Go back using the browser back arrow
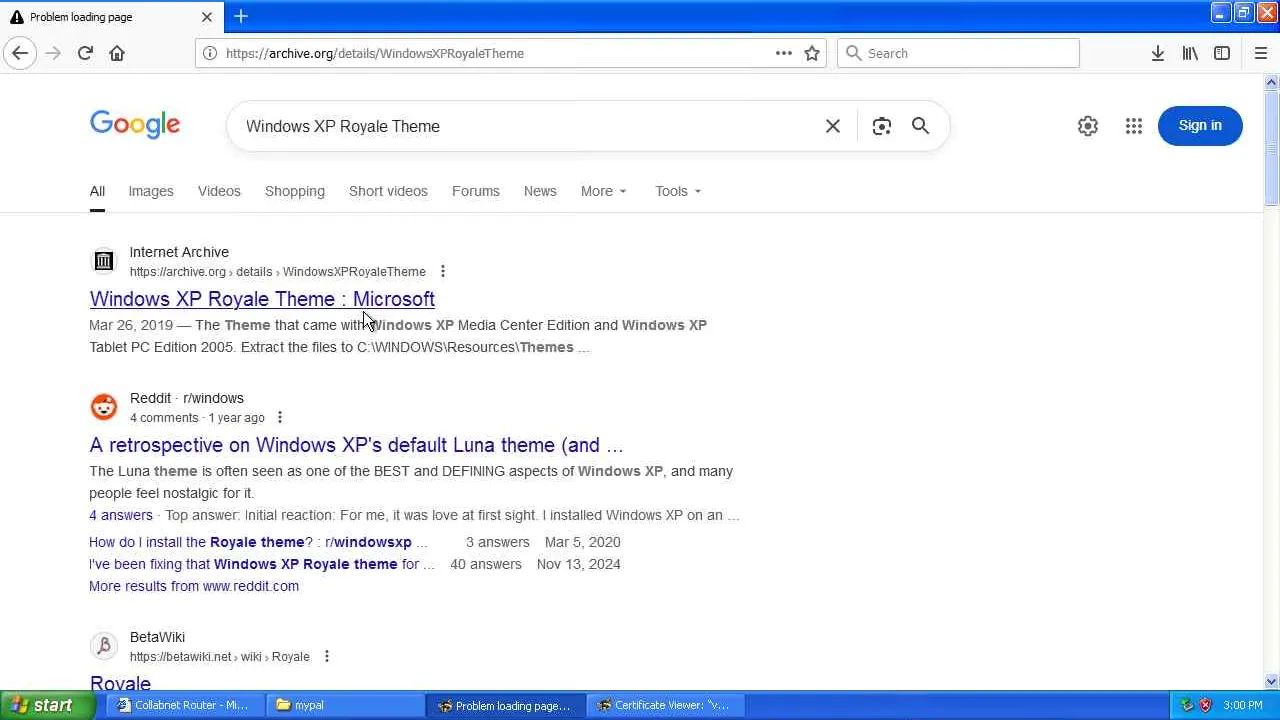 [20, 53]
